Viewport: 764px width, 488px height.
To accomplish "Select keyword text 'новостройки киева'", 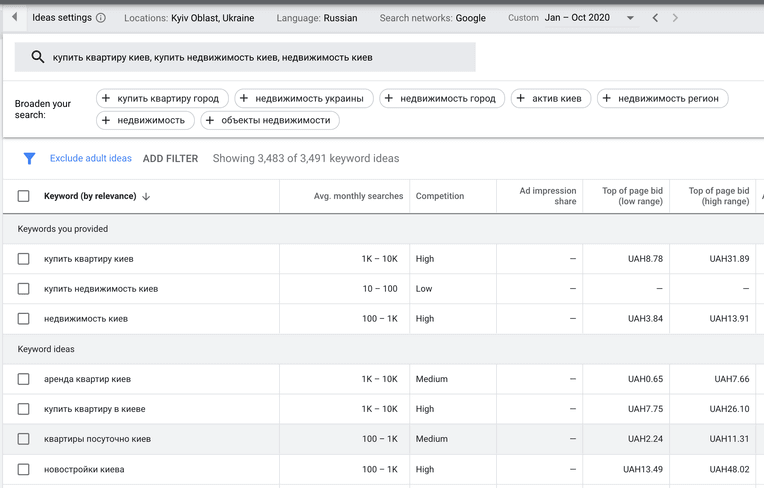I will coord(84,469).
